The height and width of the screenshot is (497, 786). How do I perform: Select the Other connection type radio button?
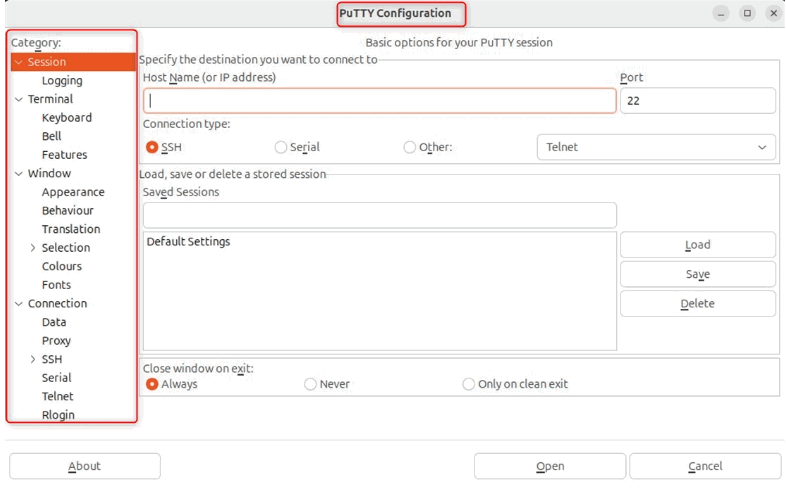410,147
